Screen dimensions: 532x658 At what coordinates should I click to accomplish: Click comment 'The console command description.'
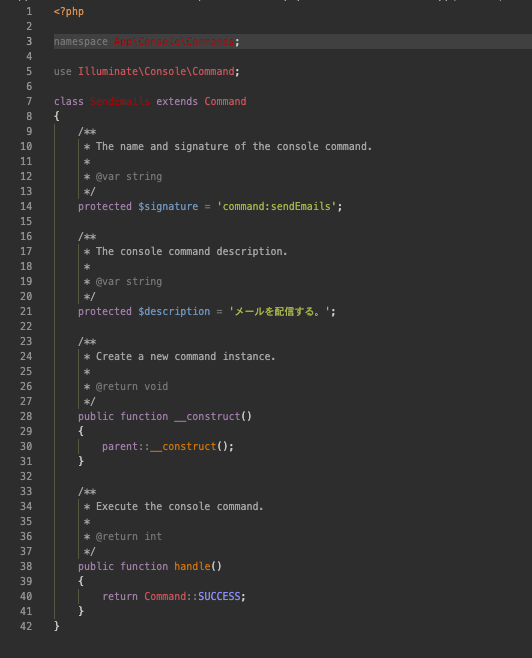coord(192,251)
